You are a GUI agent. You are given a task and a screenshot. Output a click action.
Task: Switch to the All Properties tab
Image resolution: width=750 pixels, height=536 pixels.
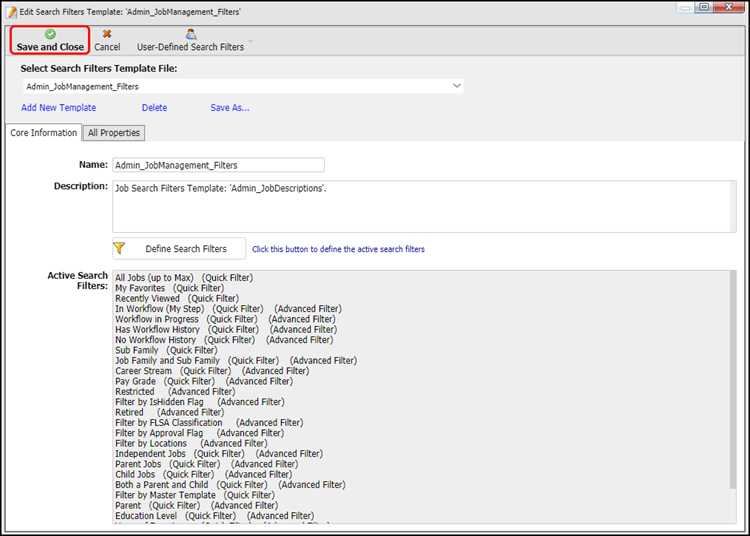point(114,133)
